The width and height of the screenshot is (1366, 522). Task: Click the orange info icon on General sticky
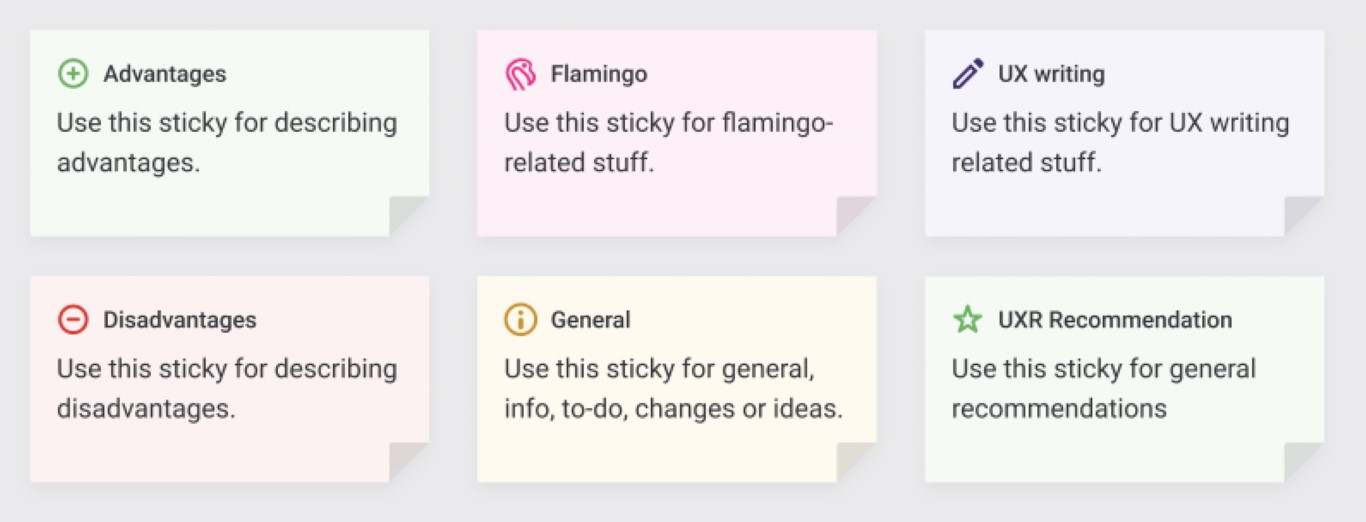pyautogui.click(x=520, y=320)
